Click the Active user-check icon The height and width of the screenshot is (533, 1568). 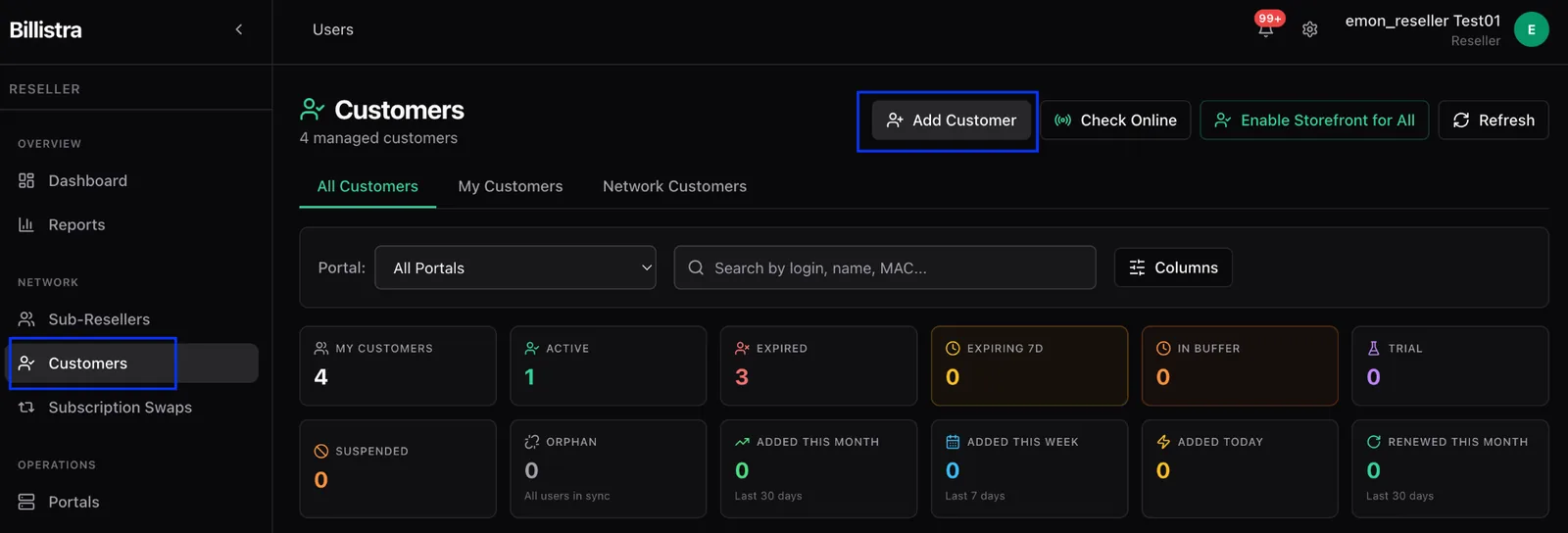tap(532, 348)
